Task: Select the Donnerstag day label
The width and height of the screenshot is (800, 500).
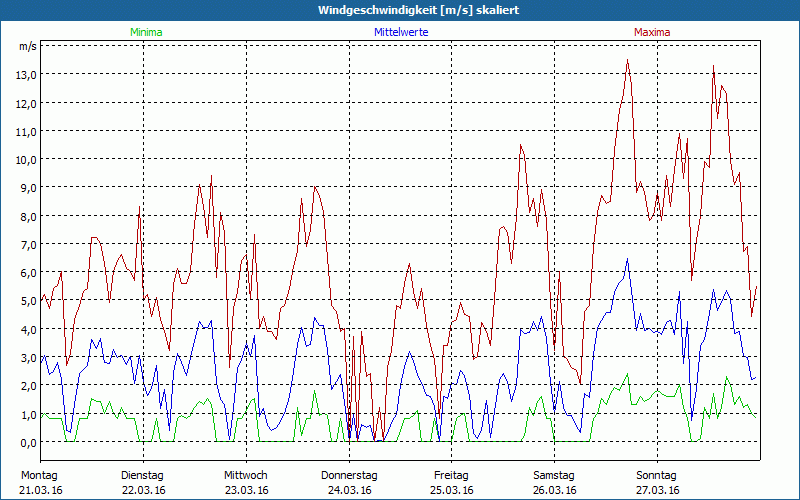Action: point(349,475)
